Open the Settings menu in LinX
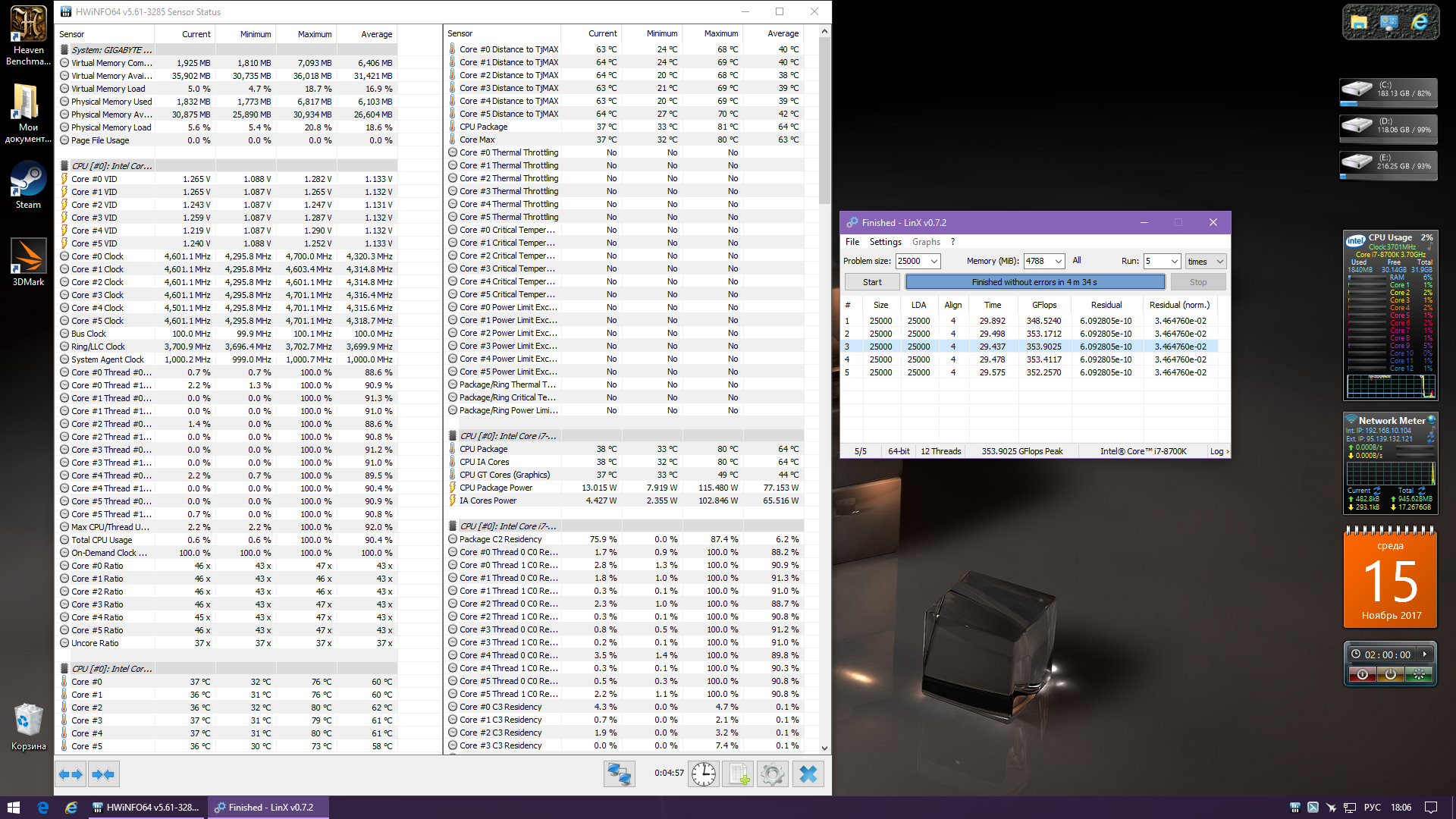 [x=885, y=242]
